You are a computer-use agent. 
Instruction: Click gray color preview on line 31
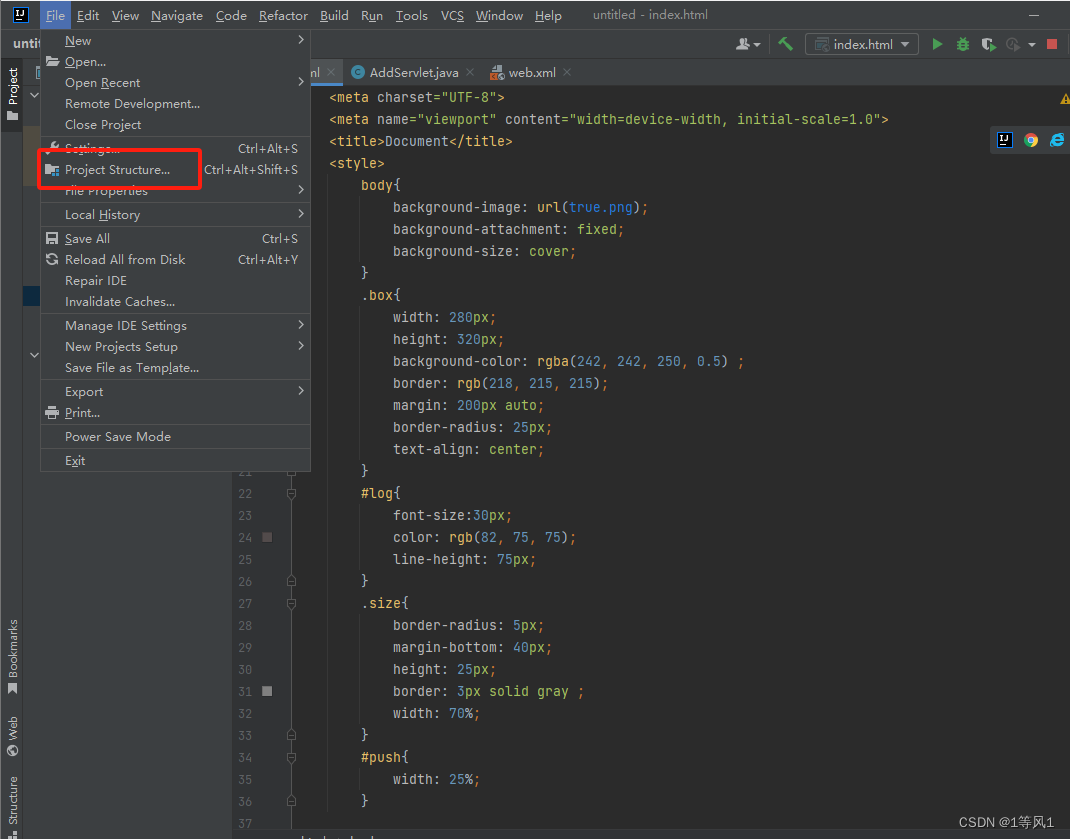coord(267,692)
